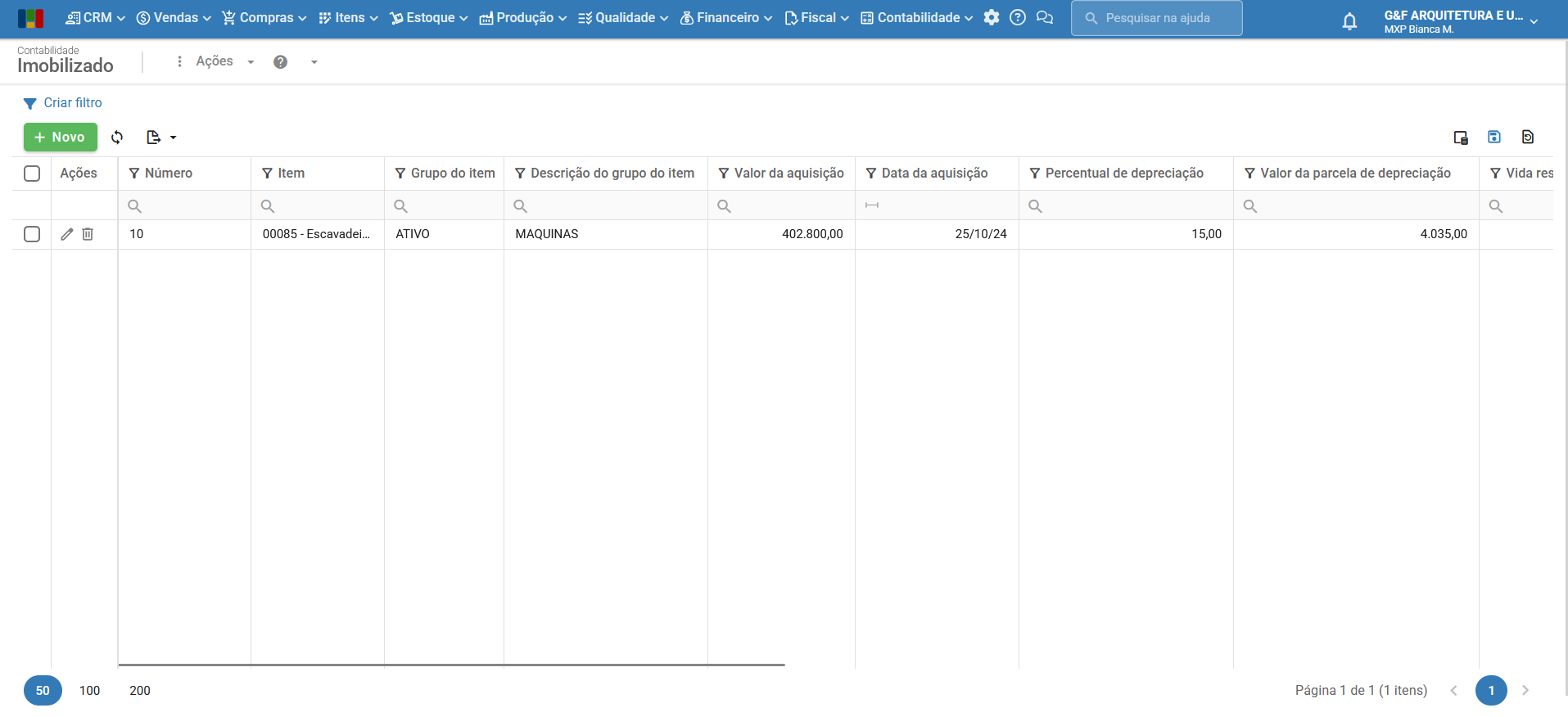Click the column chooser icon

point(1461,137)
